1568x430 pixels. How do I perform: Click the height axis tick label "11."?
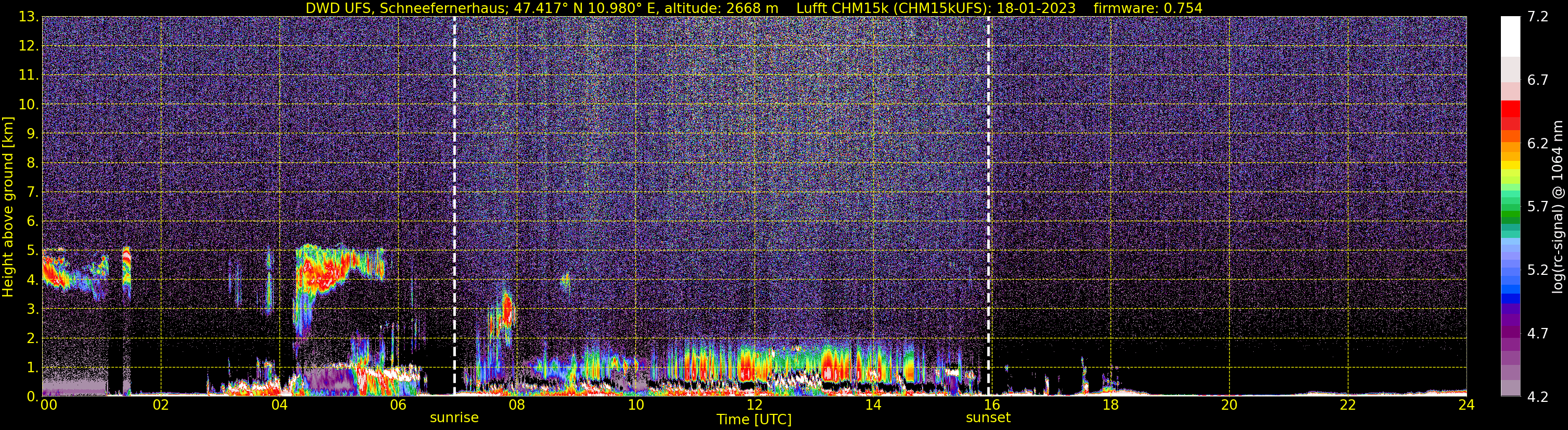click(29, 75)
